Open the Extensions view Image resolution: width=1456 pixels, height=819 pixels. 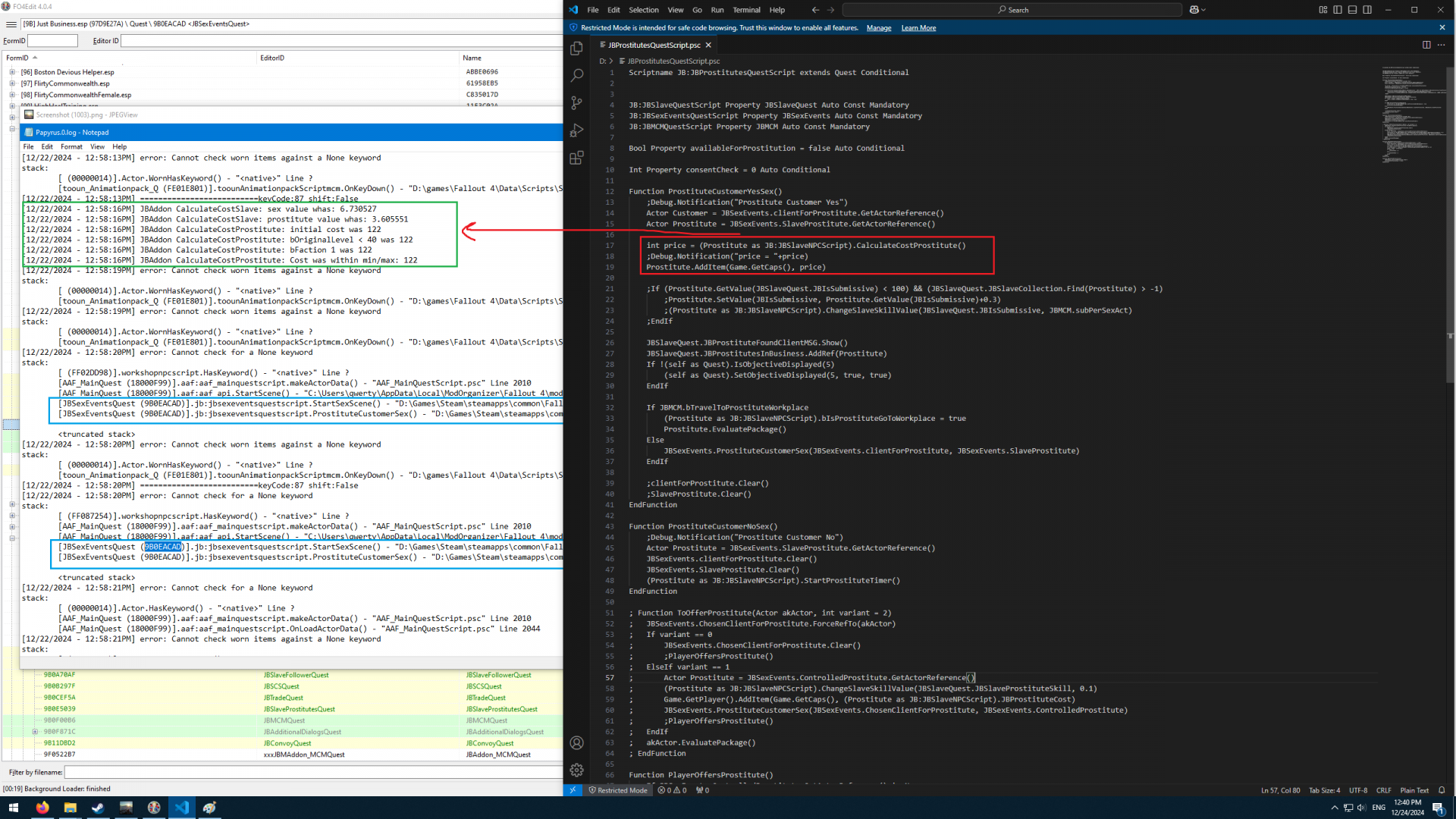576,158
